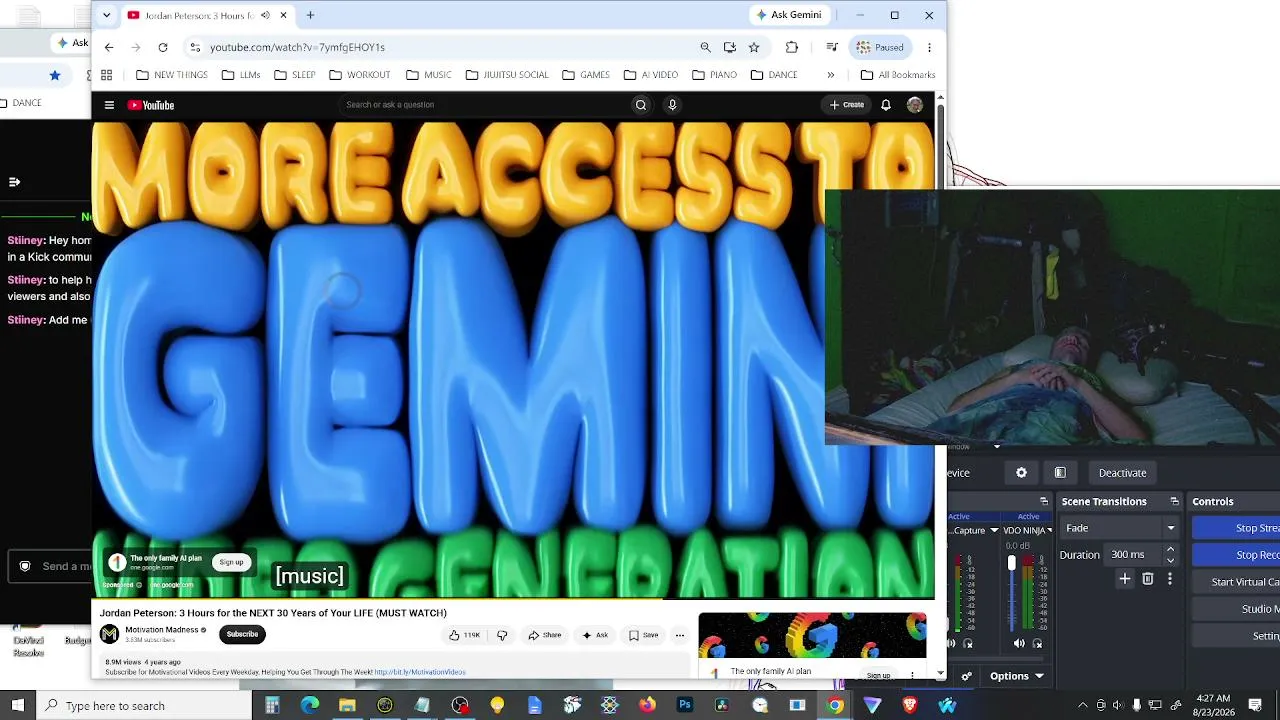Toggle monitoring for VDO NINJA channel

[1037, 644]
